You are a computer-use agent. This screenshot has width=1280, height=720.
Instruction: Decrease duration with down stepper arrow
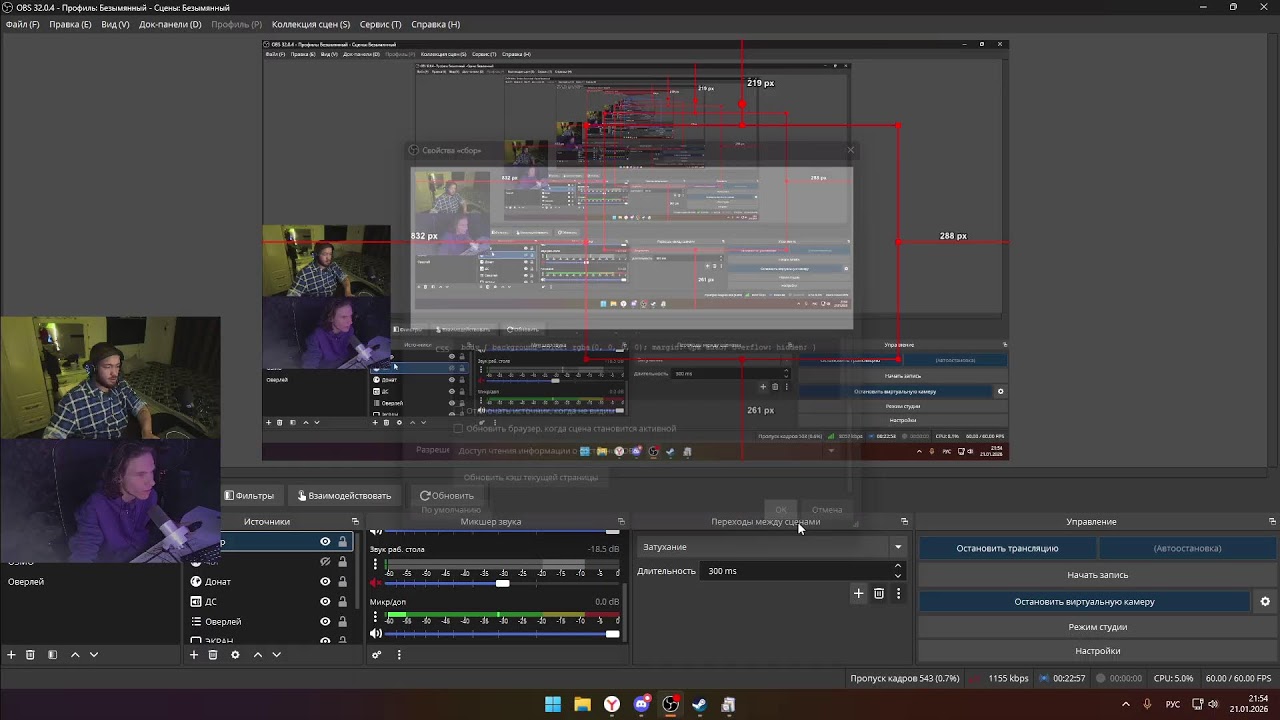[897, 576]
